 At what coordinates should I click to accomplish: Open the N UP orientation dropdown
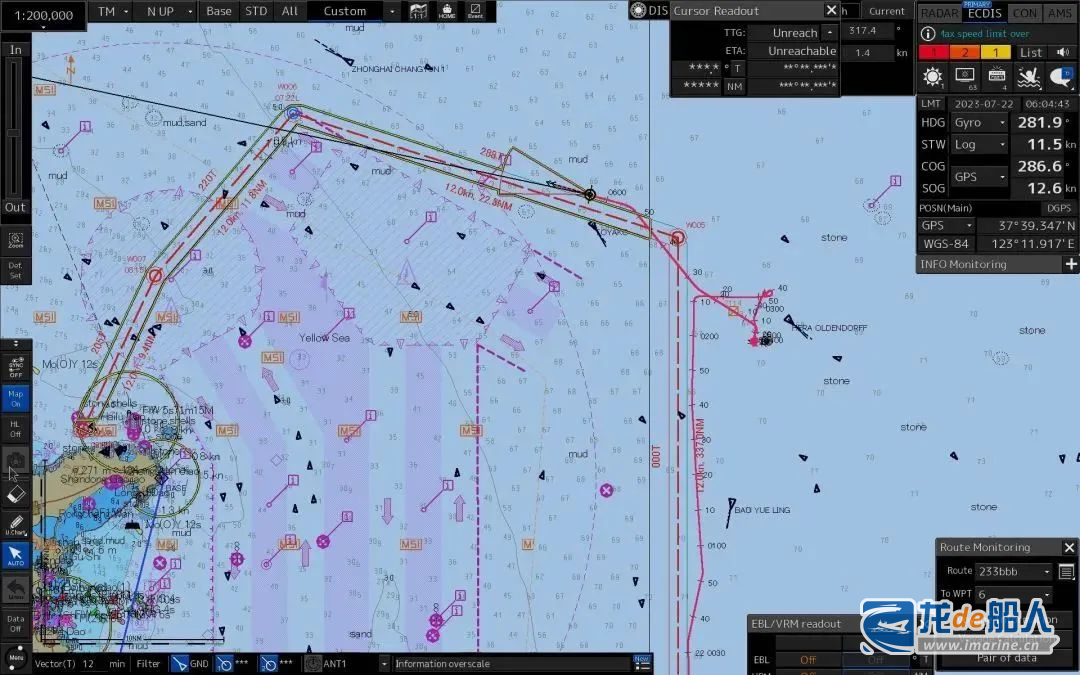(x=165, y=11)
